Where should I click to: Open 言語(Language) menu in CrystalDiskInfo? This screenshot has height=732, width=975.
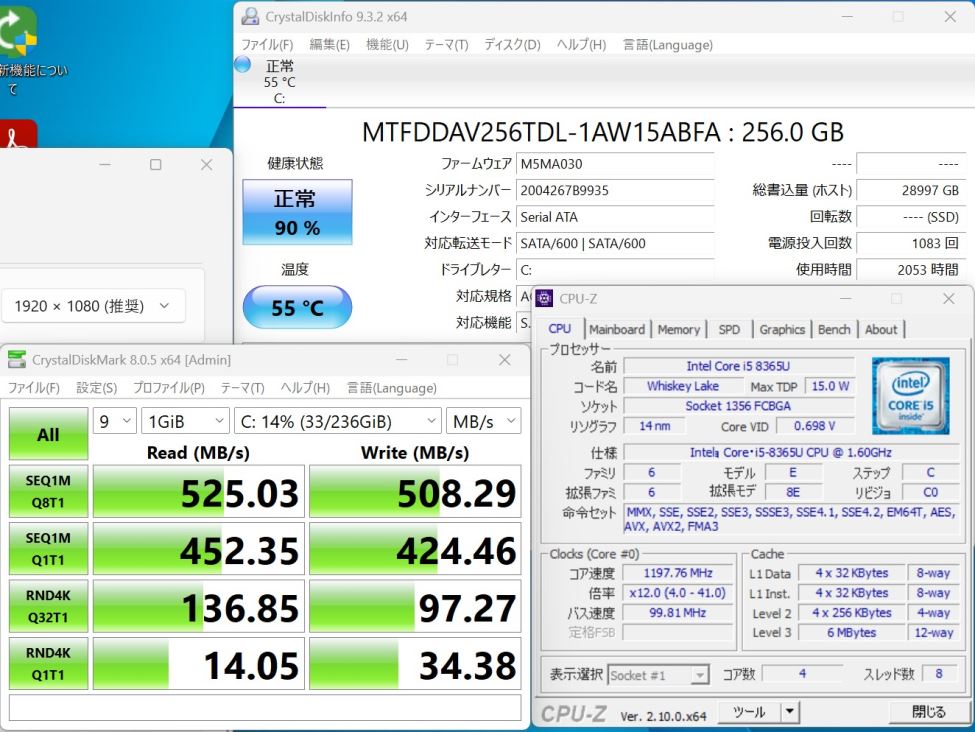click(668, 45)
